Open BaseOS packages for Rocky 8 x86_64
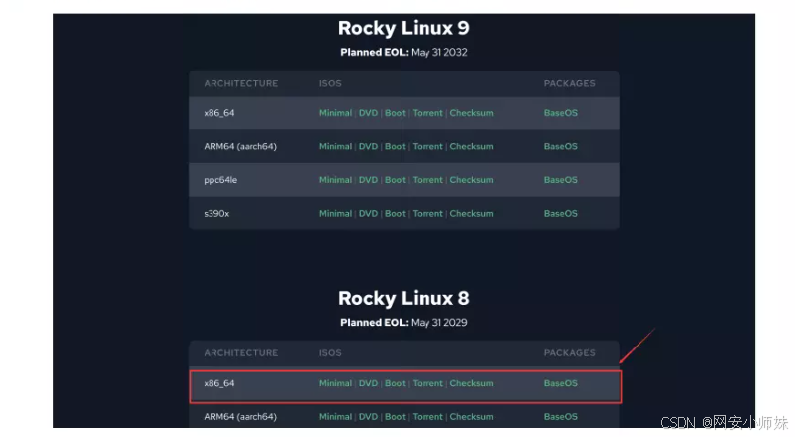The image size is (795, 437). click(x=560, y=383)
